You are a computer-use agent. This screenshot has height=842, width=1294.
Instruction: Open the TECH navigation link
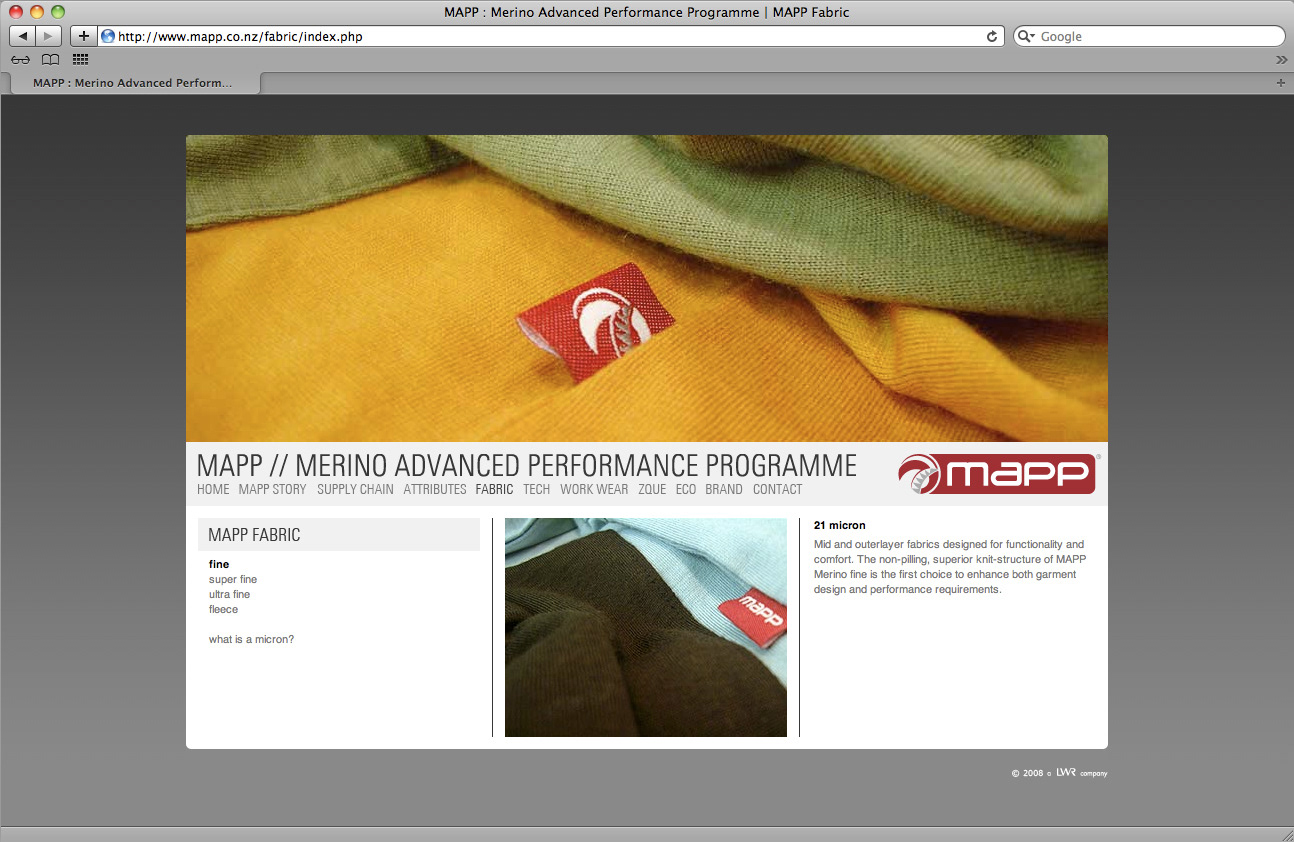point(536,489)
